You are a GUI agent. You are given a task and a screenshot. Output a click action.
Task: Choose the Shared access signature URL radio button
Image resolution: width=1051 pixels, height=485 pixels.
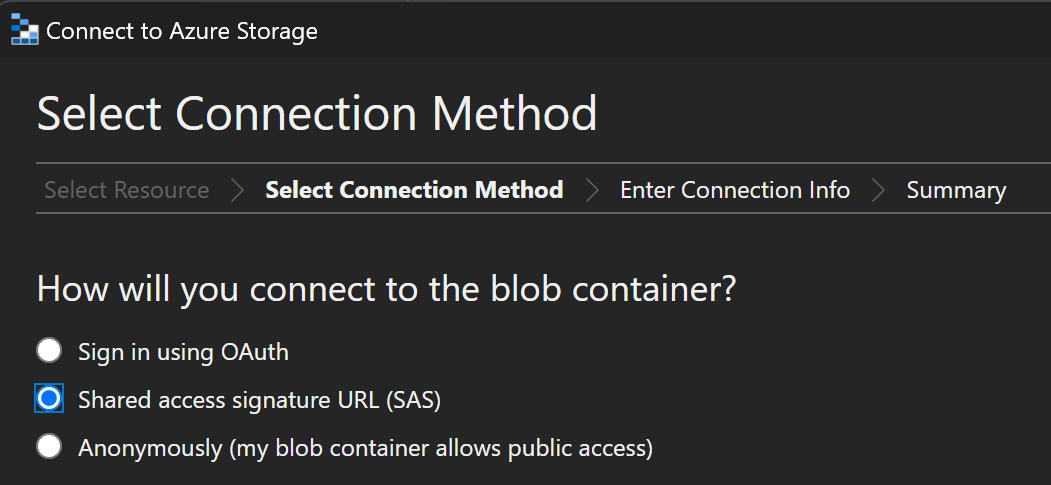pyautogui.click(x=49, y=399)
